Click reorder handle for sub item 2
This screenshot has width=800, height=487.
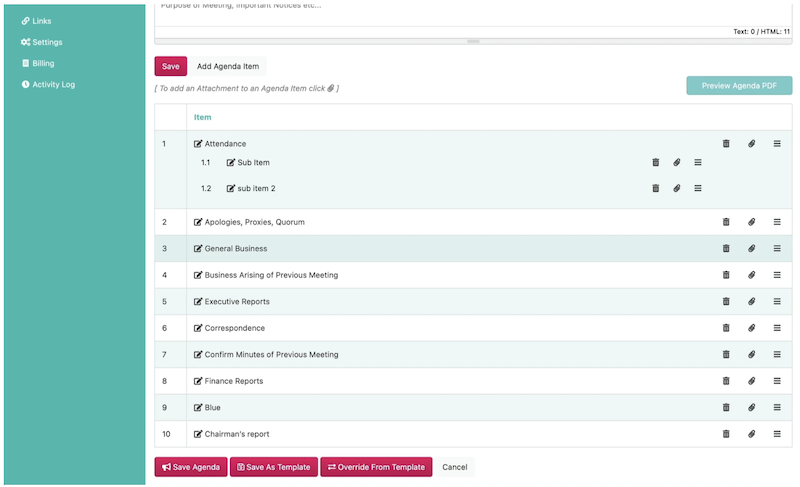pos(697,189)
